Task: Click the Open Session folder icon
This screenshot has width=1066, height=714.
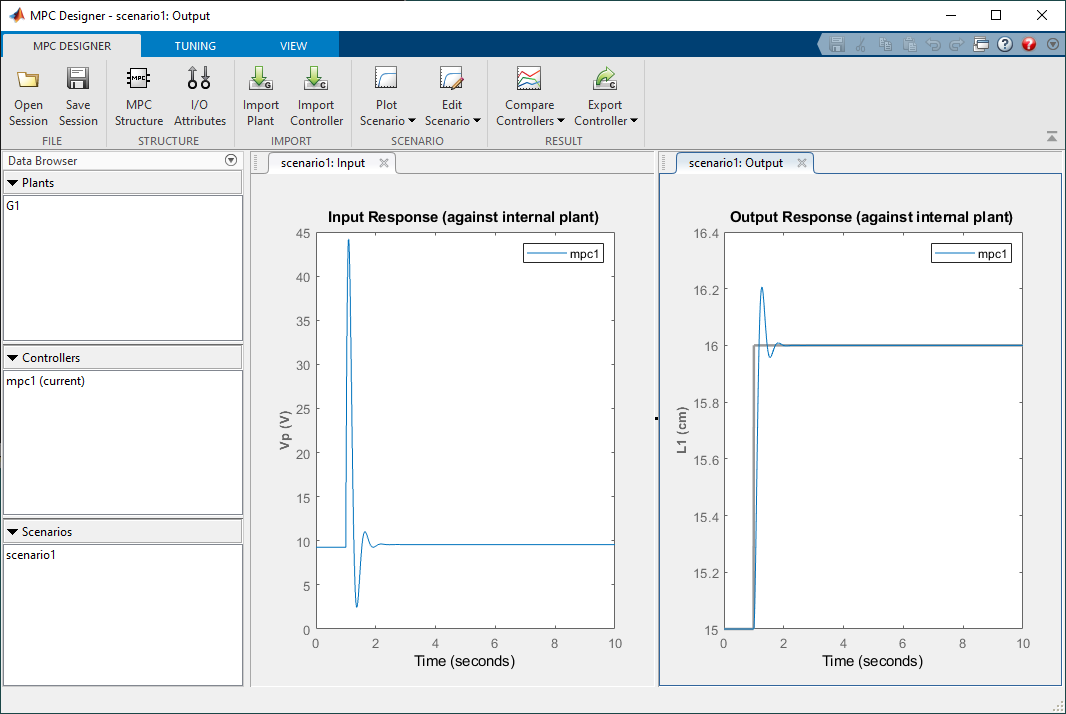Action: [x=28, y=80]
